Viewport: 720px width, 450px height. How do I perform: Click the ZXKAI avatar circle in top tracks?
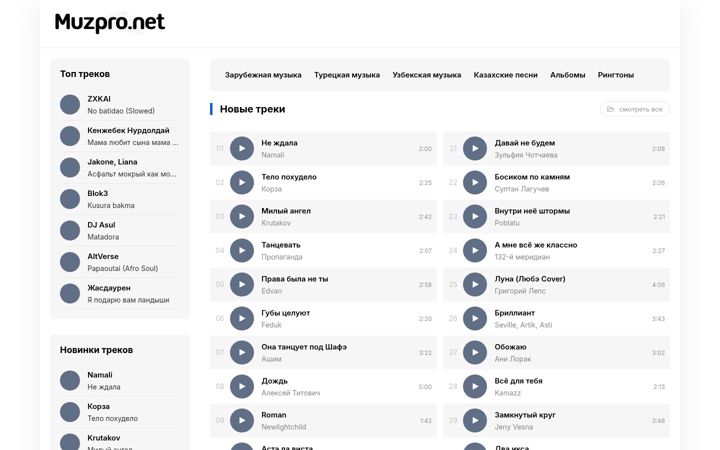[70, 104]
